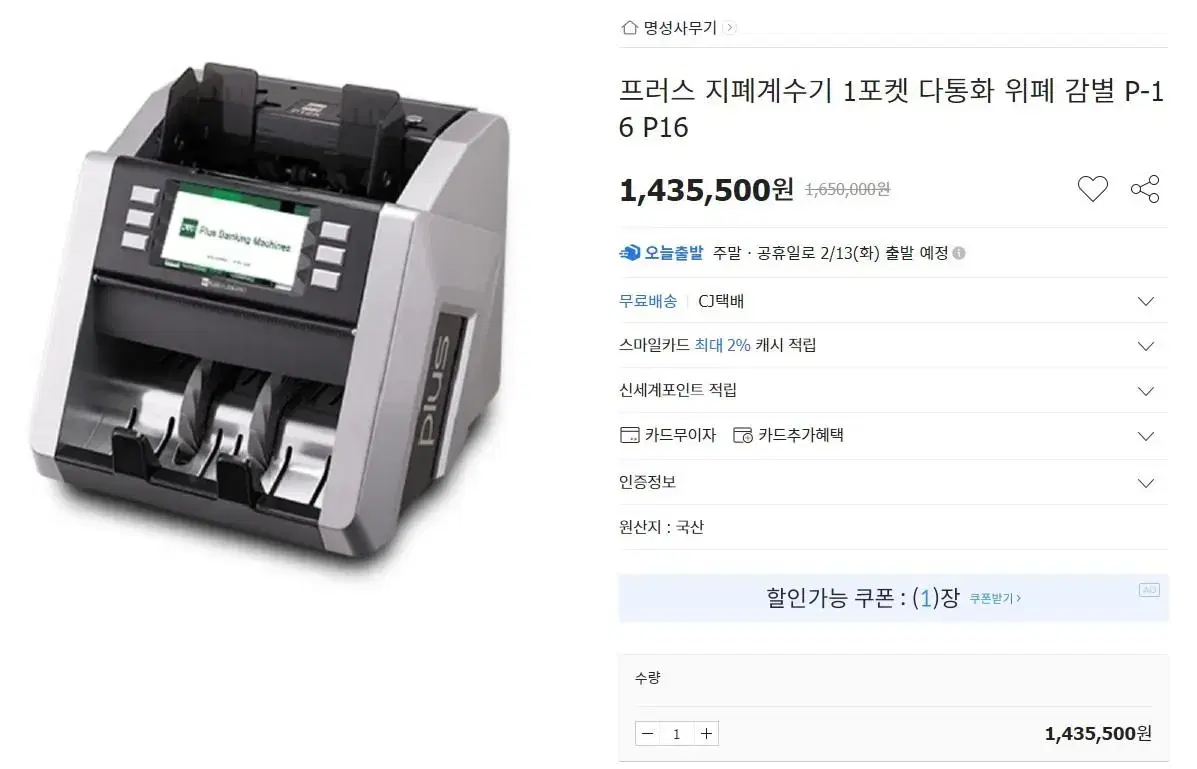Click the AD badge in coupon banner
Image resolution: width=1197 pixels, height=769 pixels.
(x=1149, y=590)
